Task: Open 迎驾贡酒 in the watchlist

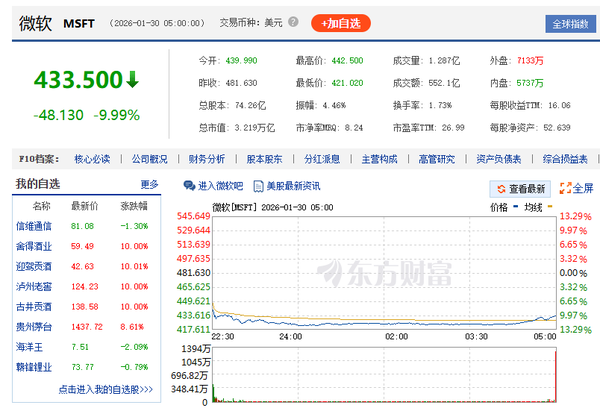Action: click(x=34, y=266)
